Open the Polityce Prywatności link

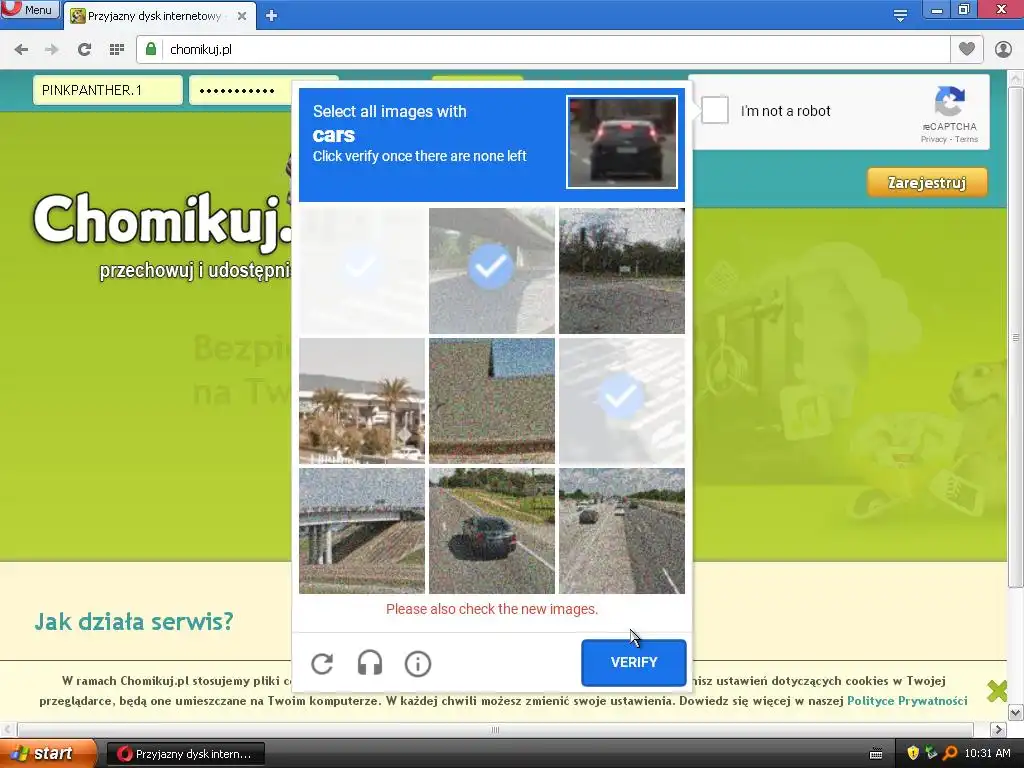coord(906,701)
